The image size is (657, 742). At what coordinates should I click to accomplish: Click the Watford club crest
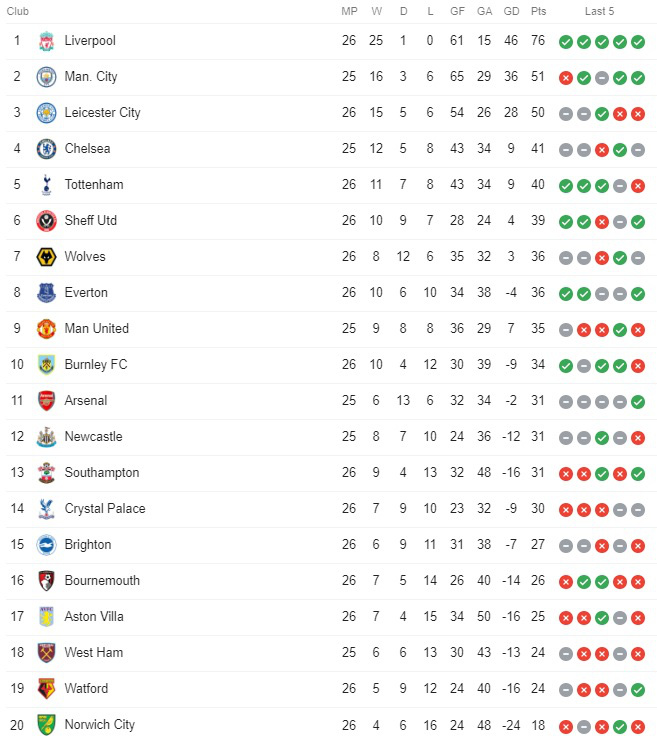tap(46, 689)
